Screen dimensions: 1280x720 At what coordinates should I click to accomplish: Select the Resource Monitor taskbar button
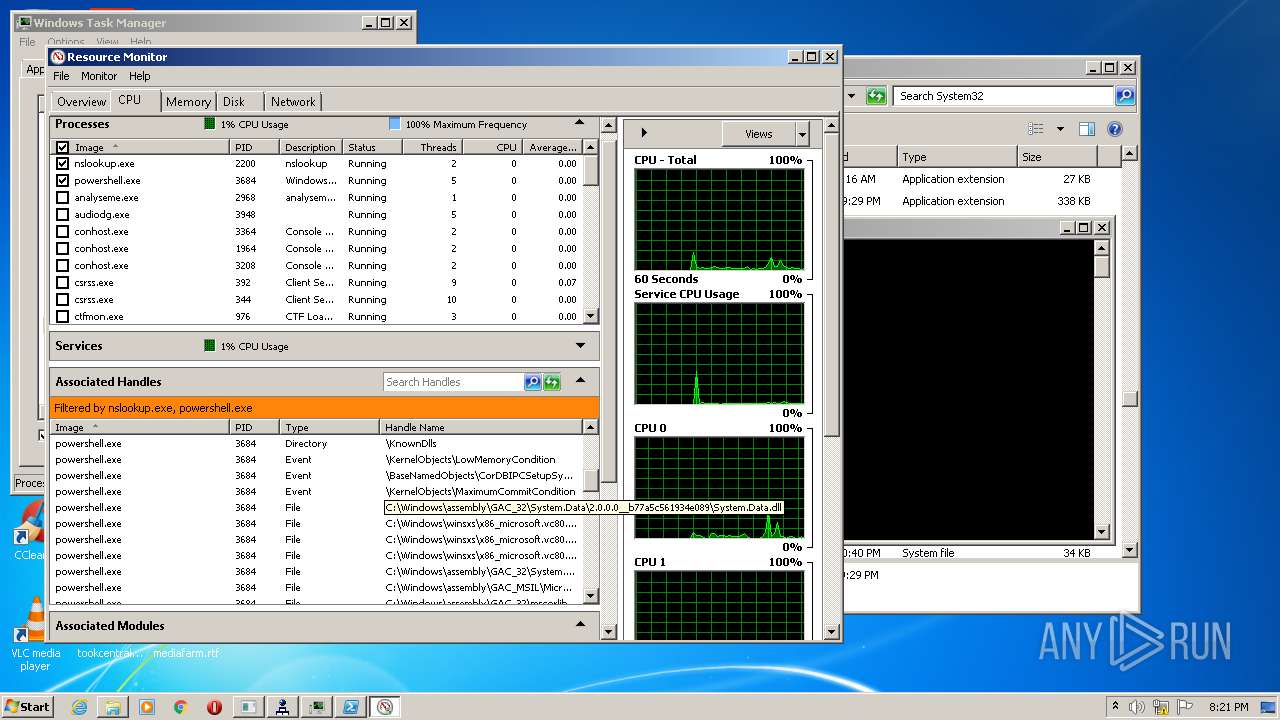[385, 707]
